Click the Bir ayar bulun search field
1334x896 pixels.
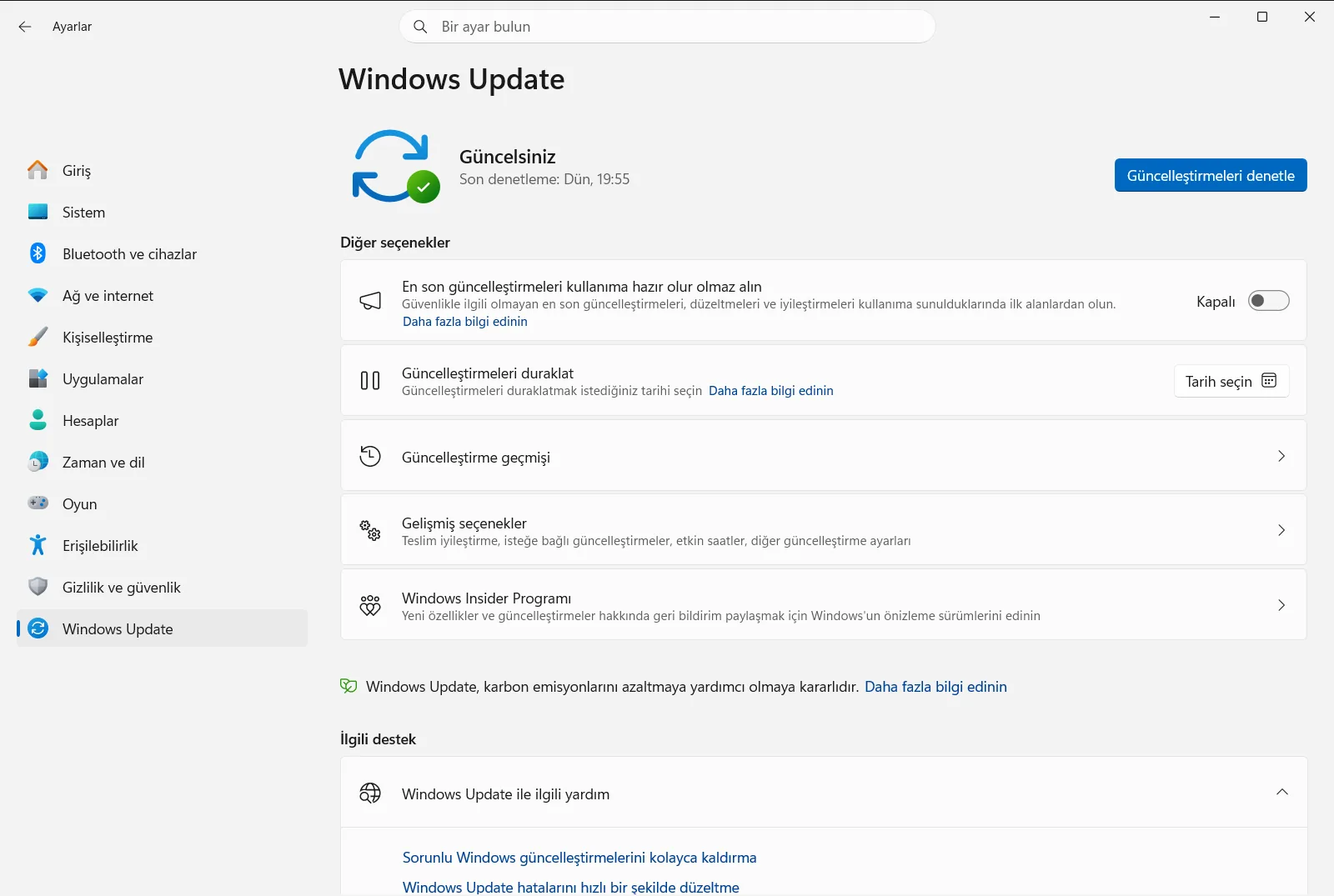tap(668, 27)
